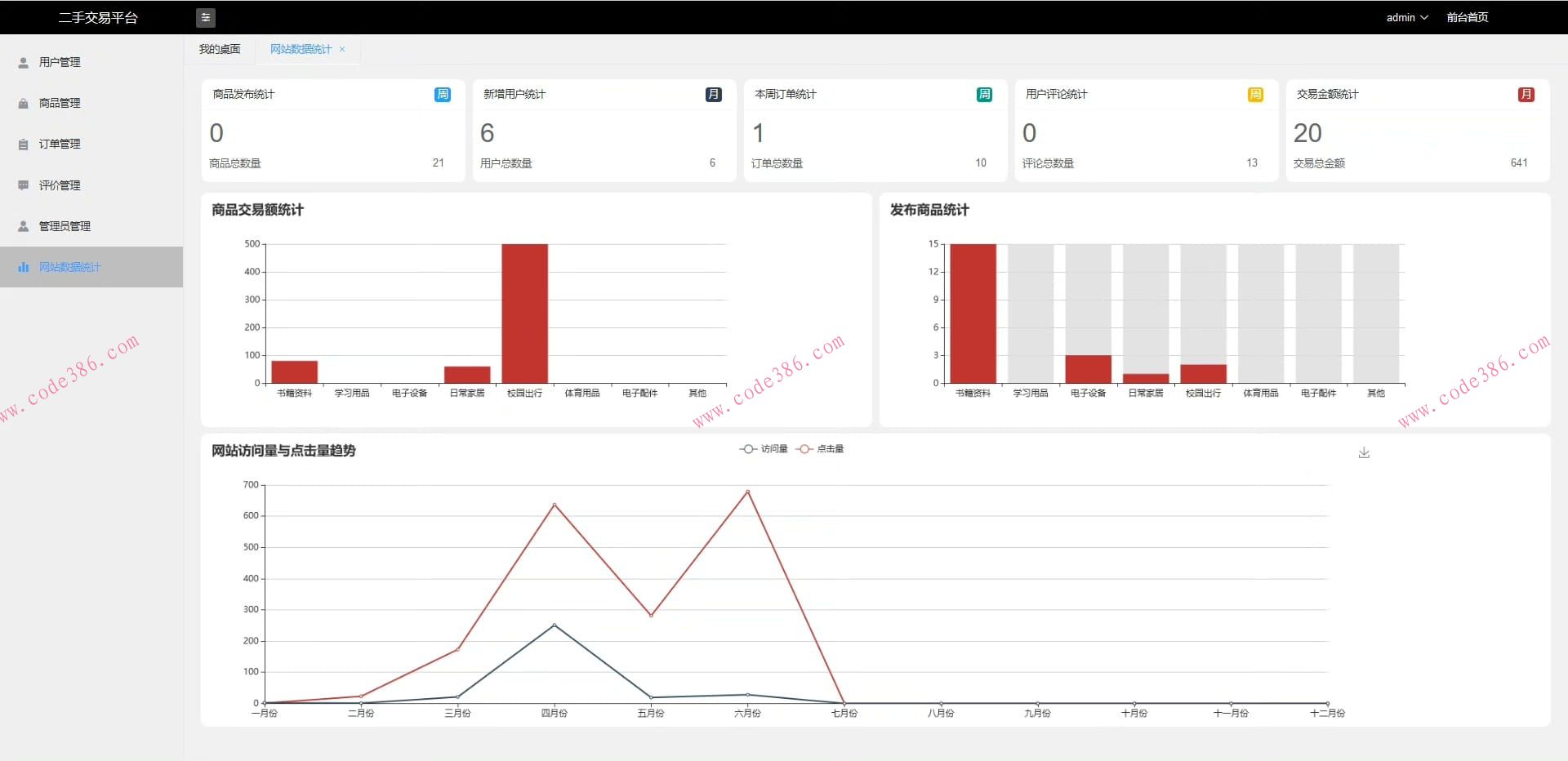Click the yellow 周 badge on 用户评论统计
This screenshot has width=1568, height=761.
[1255, 95]
